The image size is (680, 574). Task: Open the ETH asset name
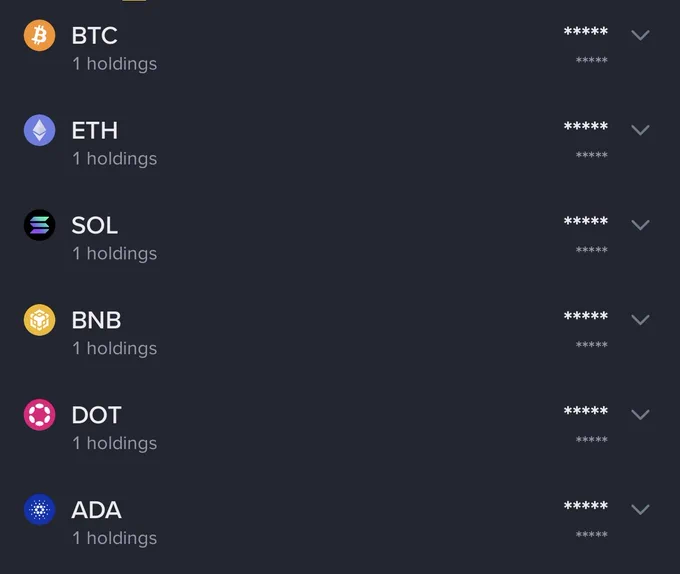(95, 130)
